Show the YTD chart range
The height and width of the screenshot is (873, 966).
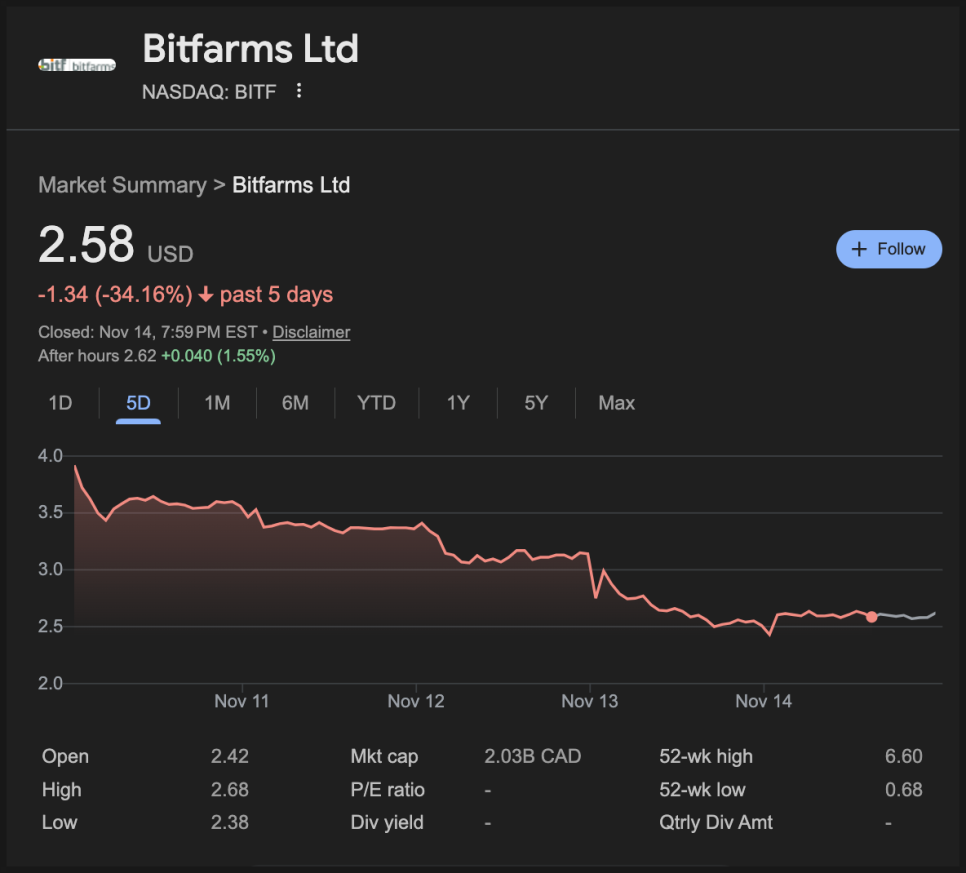(377, 403)
